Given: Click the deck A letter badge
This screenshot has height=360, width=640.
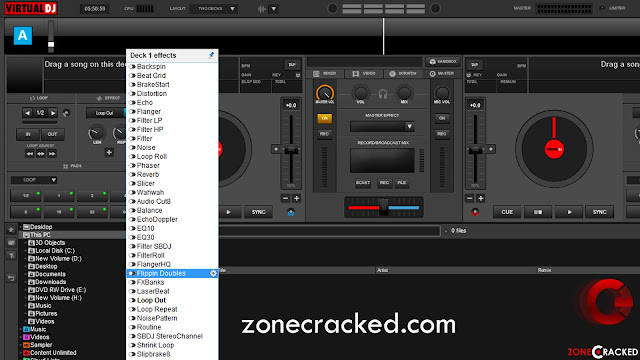Looking at the screenshot, I should click(x=23, y=36).
